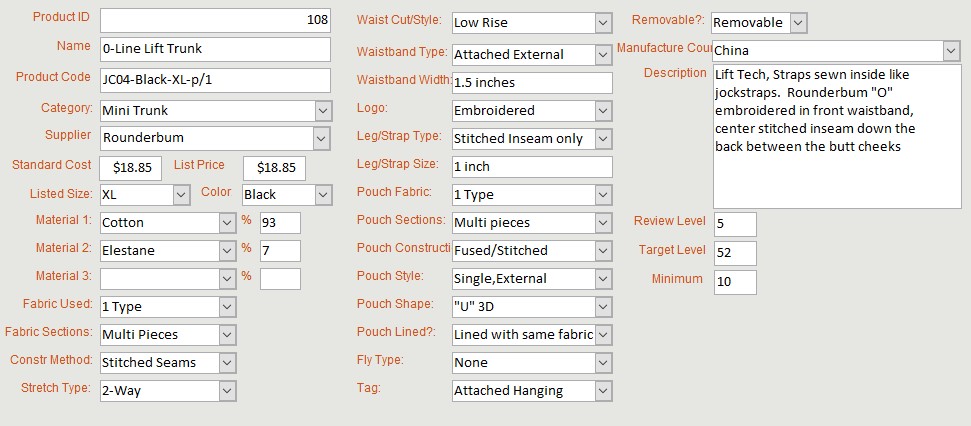The height and width of the screenshot is (426, 971).
Task: Click the Name field with 0-Line Lift Trunk
Action: (x=215, y=49)
